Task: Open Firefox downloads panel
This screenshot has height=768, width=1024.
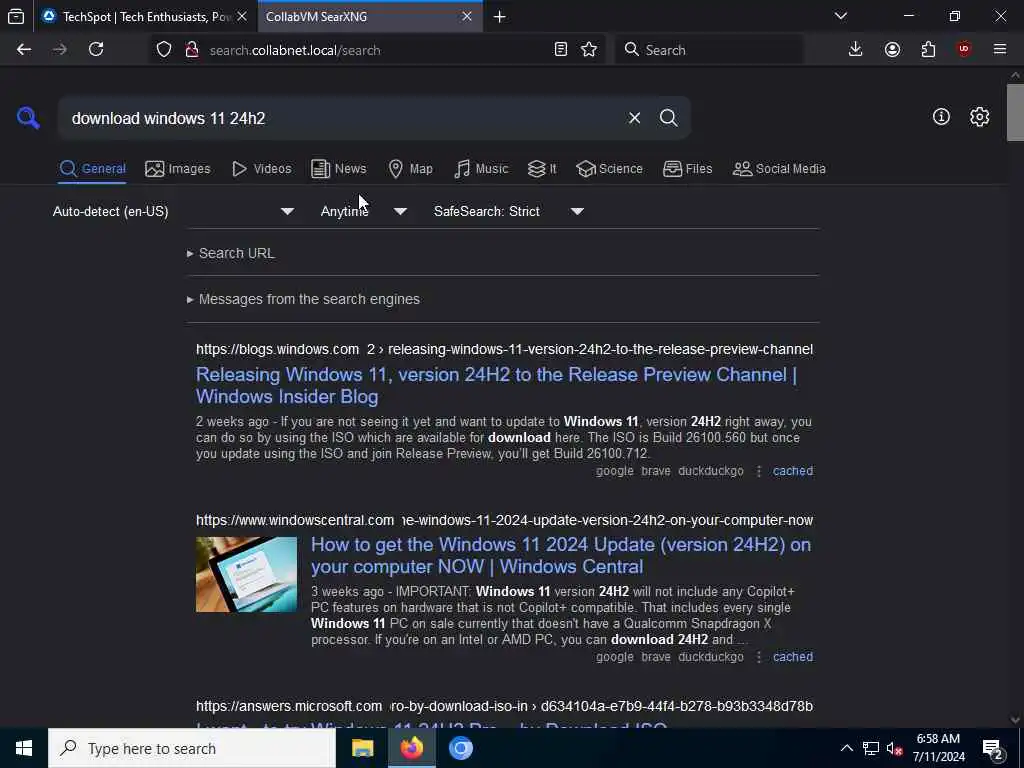Action: 856,50
